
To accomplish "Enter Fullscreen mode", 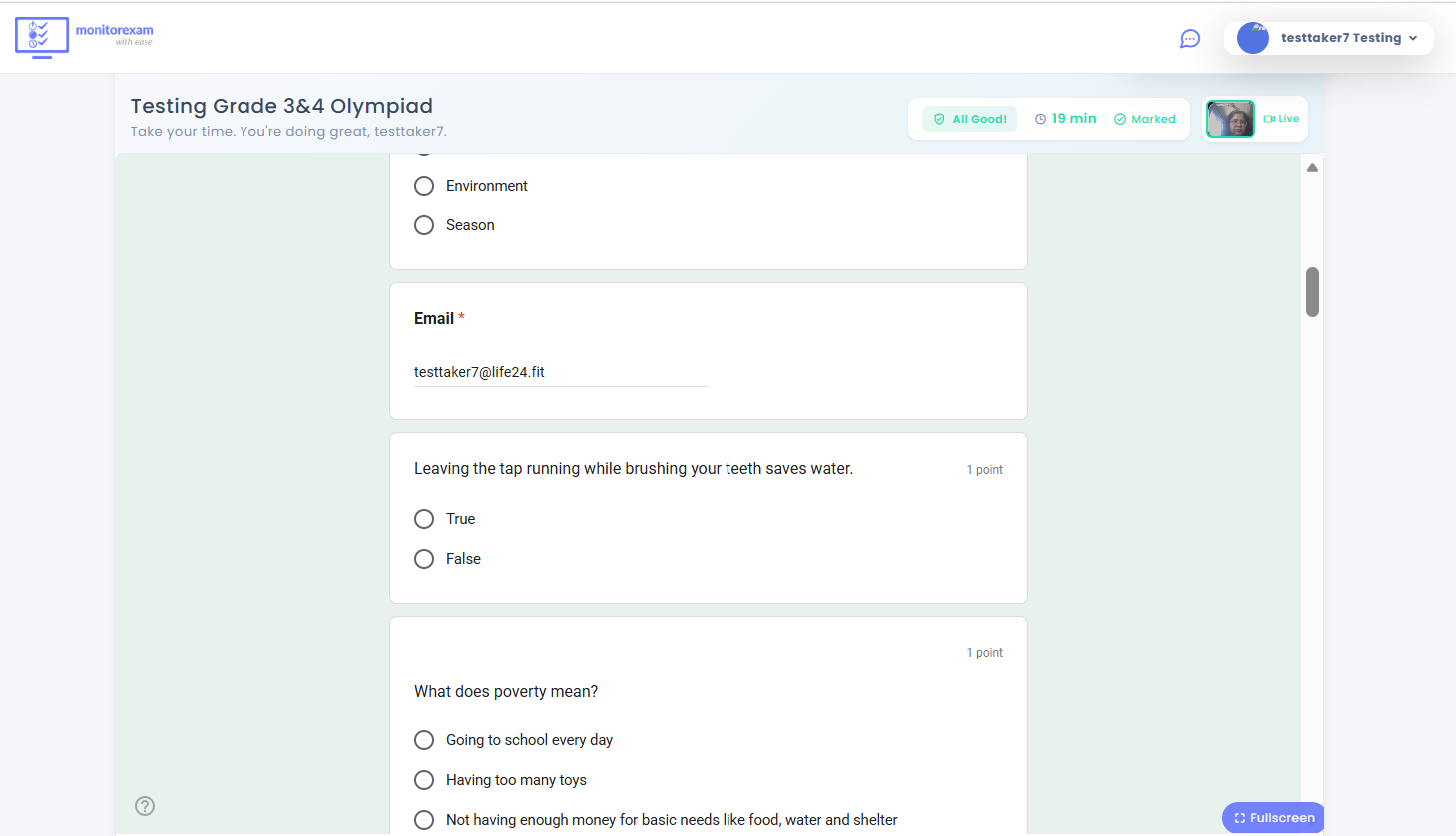I will (x=1273, y=816).
